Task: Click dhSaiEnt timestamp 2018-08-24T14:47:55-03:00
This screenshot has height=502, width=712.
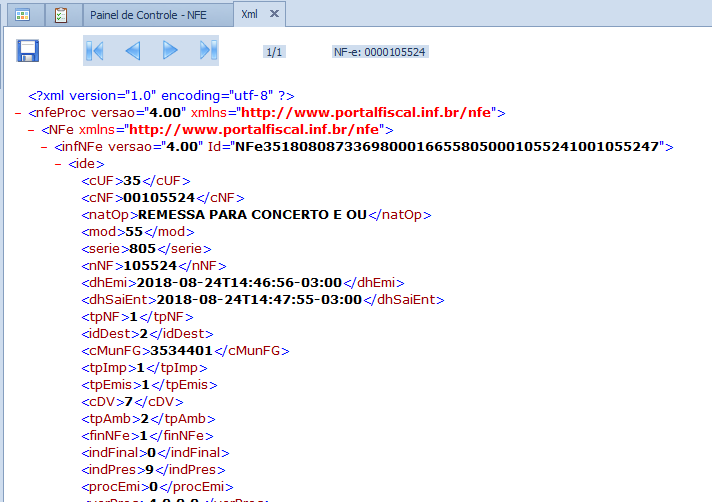Action: [259, 300]
